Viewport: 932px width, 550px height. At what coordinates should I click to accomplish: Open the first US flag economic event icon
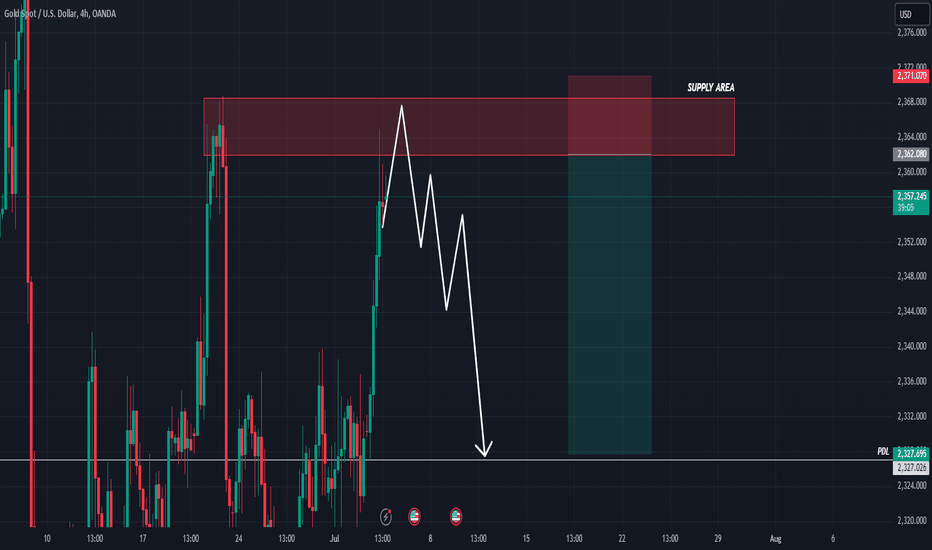pyautogui.click(x=414, y=517)
